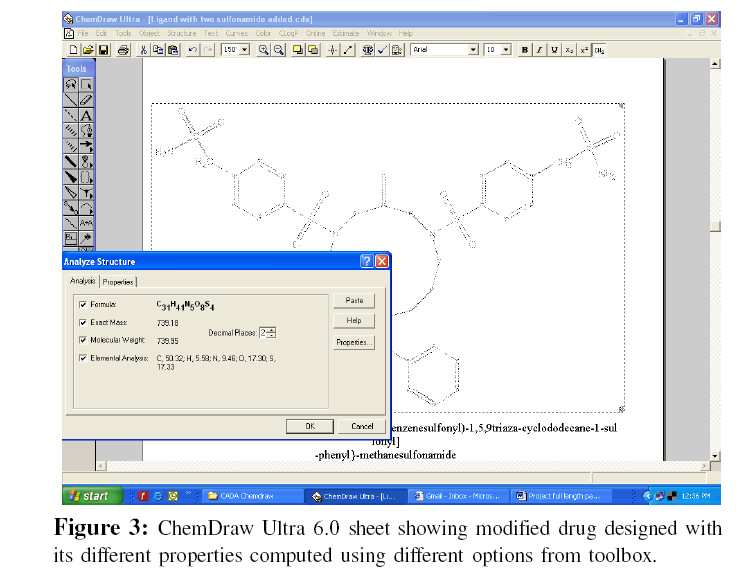
Task: Choose the Text tool (letter A)
Action: 86,115
